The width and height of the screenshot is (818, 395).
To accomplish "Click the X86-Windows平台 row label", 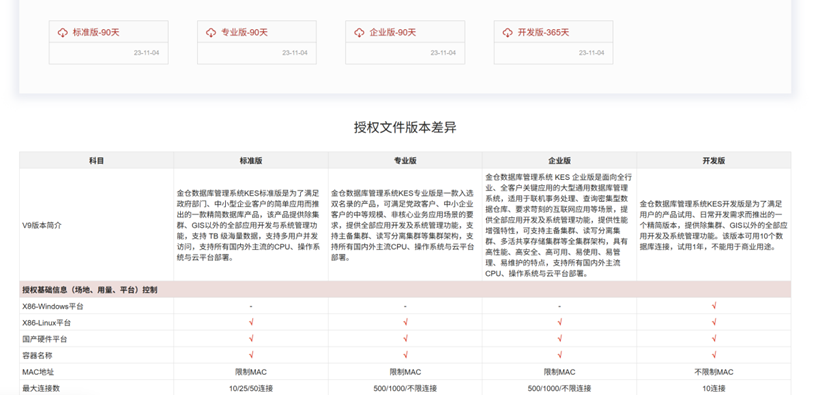I will (53, 306).
